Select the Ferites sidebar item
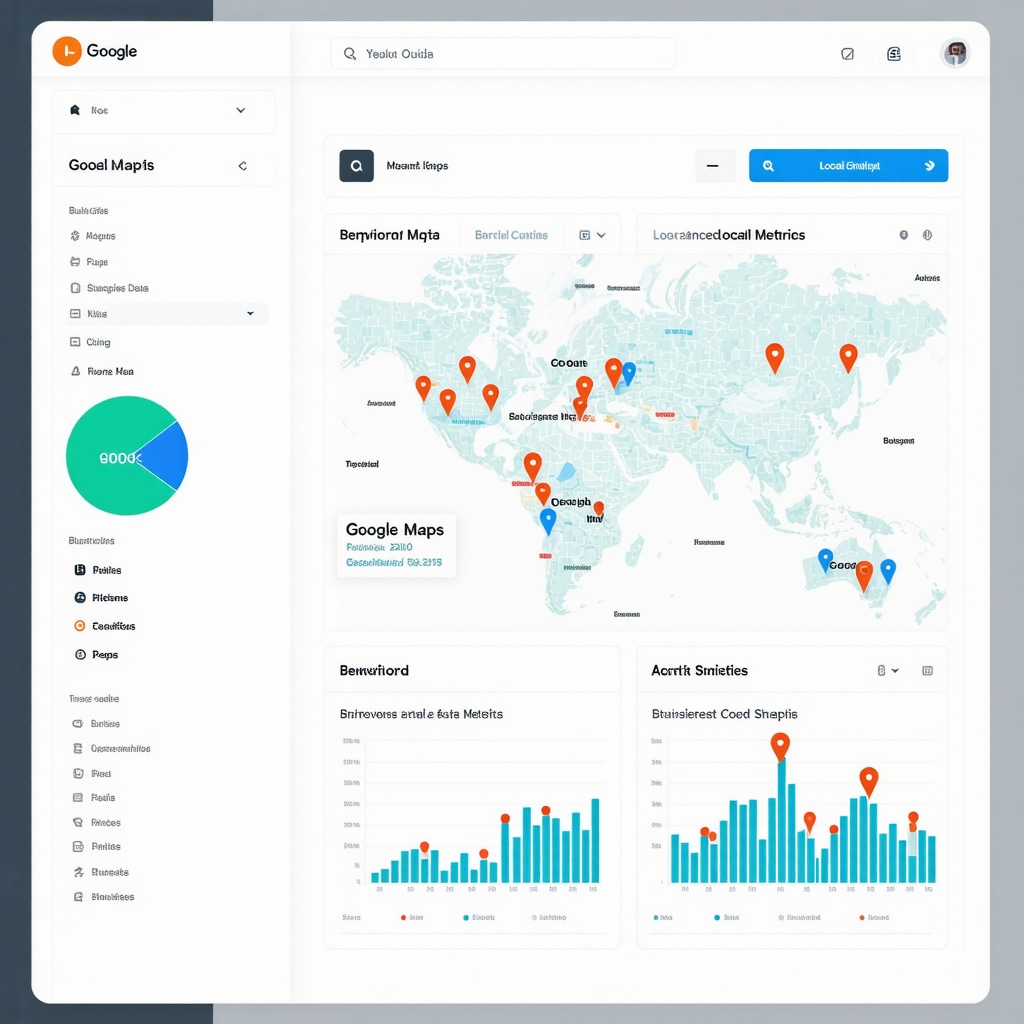Viewport: 1024px width, 1024px height. point(105,846)
